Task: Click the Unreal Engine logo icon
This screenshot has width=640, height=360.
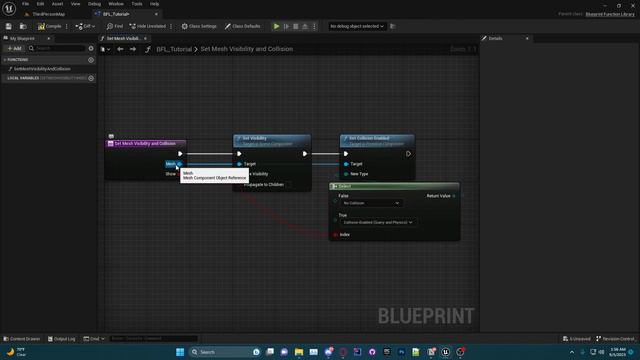Action: (9, 8)
